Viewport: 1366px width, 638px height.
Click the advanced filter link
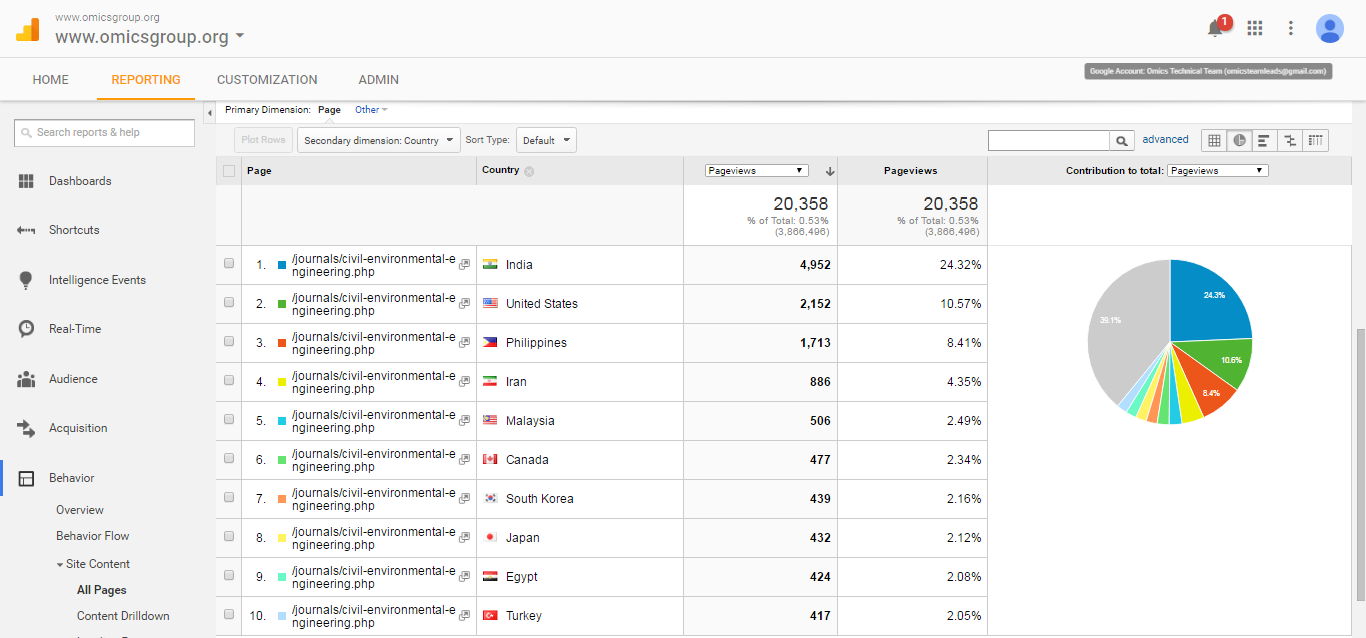[1166, 140]
